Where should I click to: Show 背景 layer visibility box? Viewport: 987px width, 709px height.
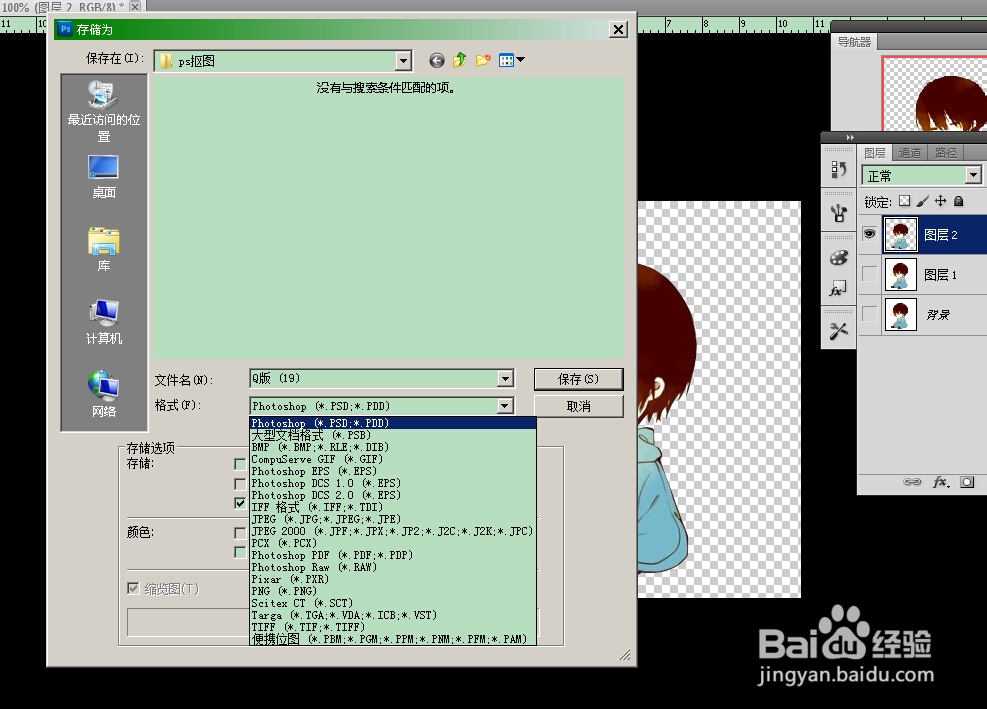point(869,314)
